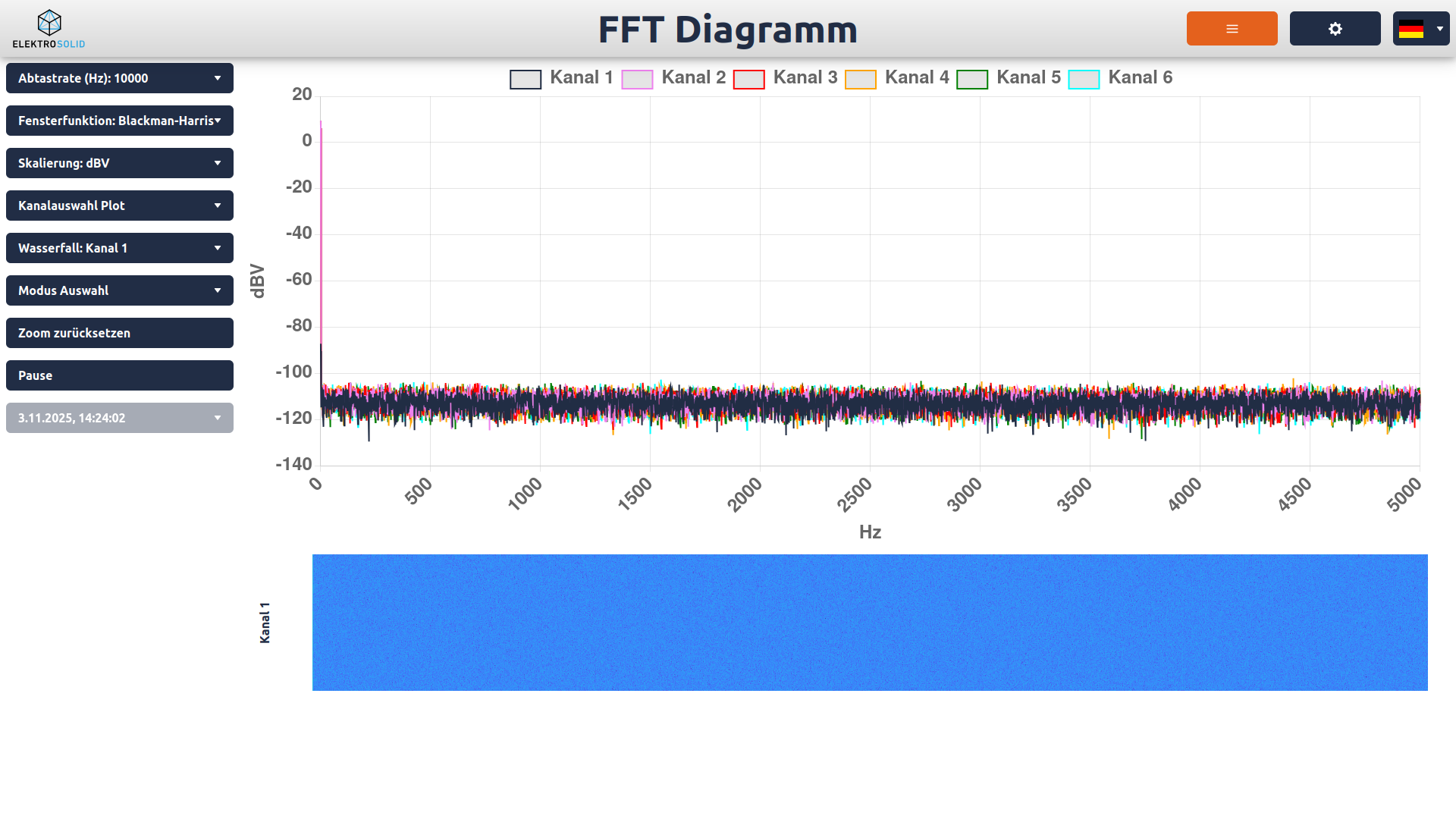Toggle Kanal 1 legend box
This screenshot has height=819, width=1456.
tap(526, 79)
